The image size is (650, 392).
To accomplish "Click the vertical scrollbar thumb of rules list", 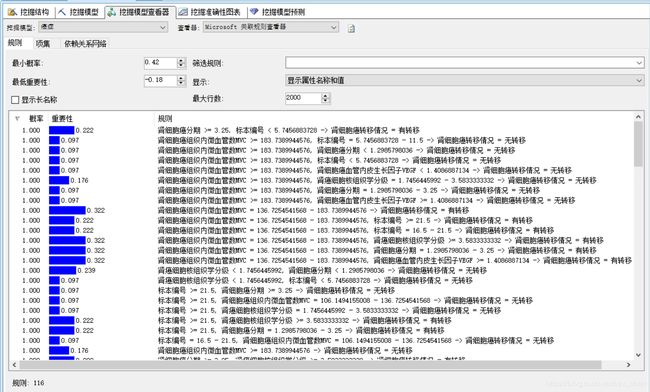I will point(638,144).
